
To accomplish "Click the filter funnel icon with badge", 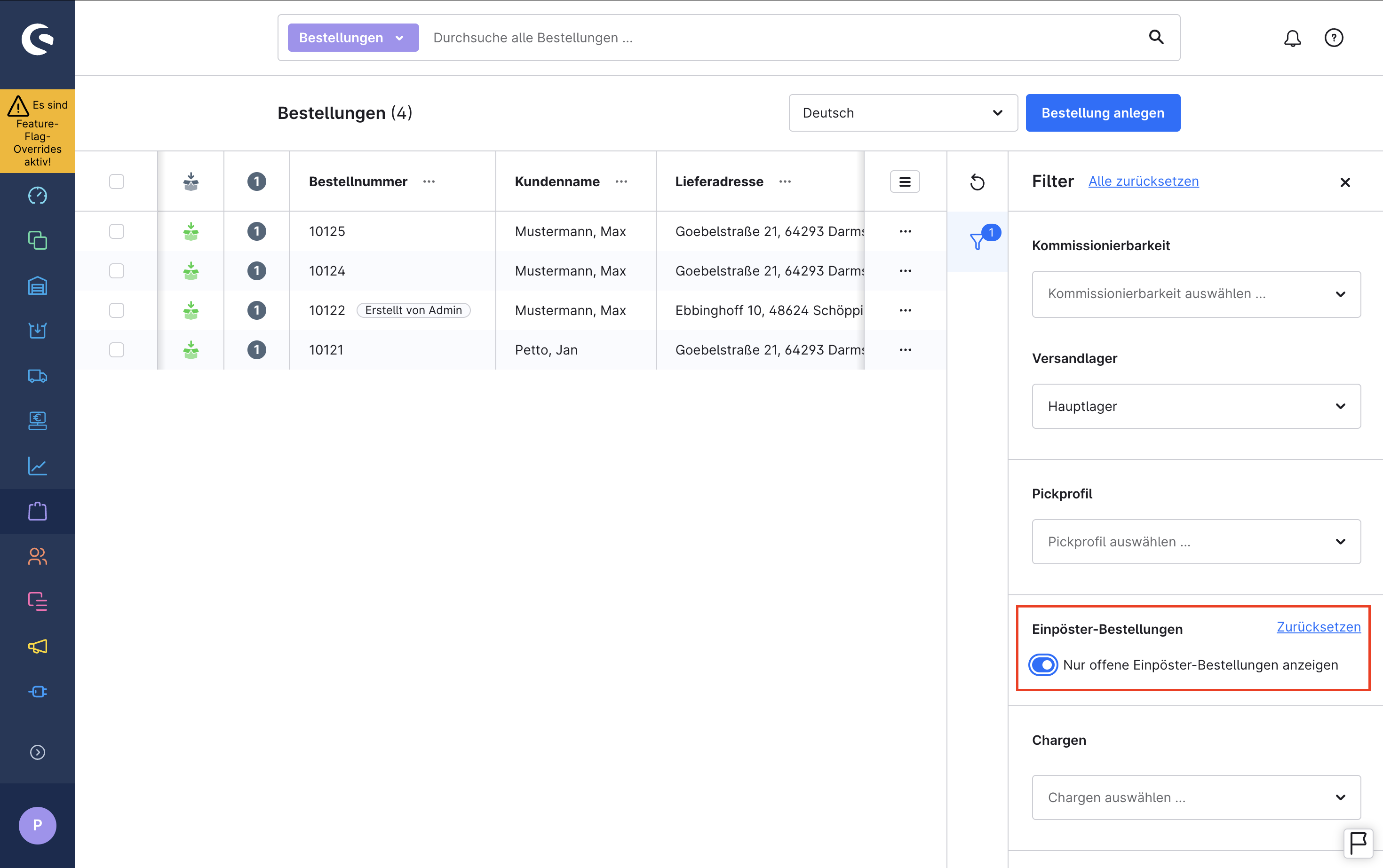I will click(x=978, y=241).
